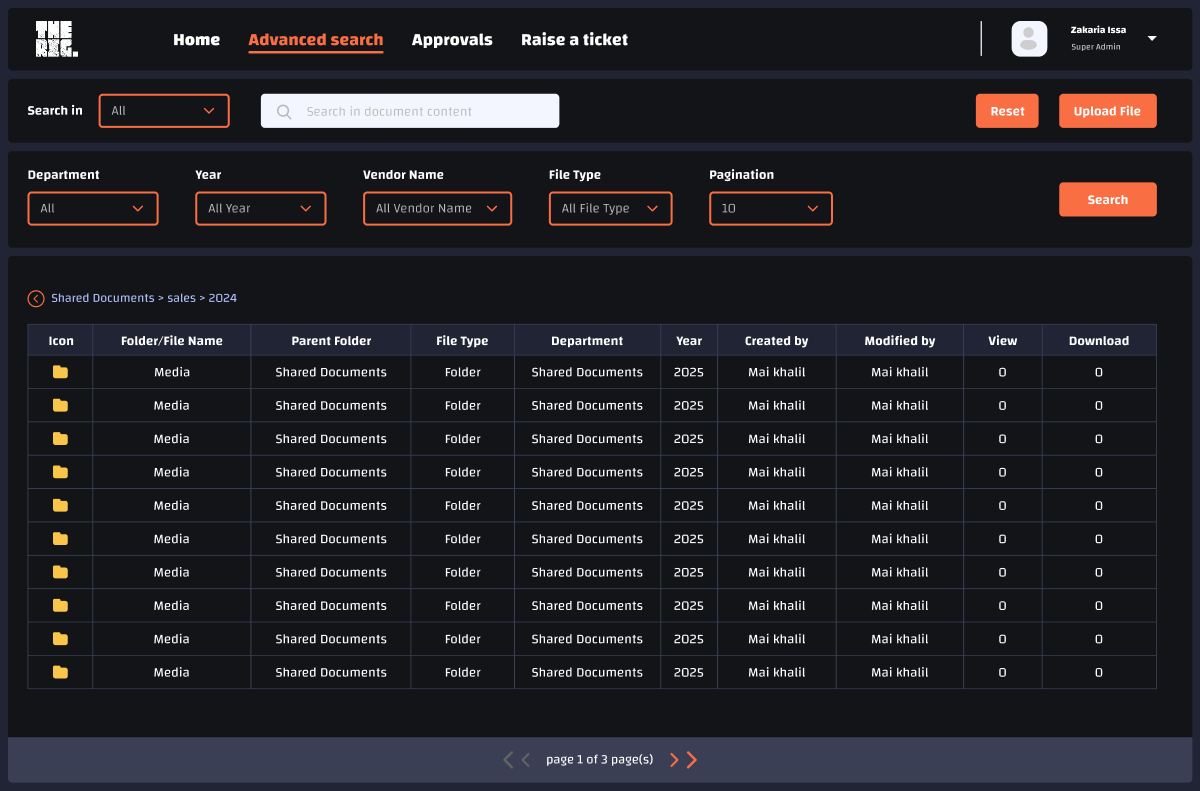Navigate to Raise a ticket
This screenshot has height=791, width=1200.
coord(574,39)
